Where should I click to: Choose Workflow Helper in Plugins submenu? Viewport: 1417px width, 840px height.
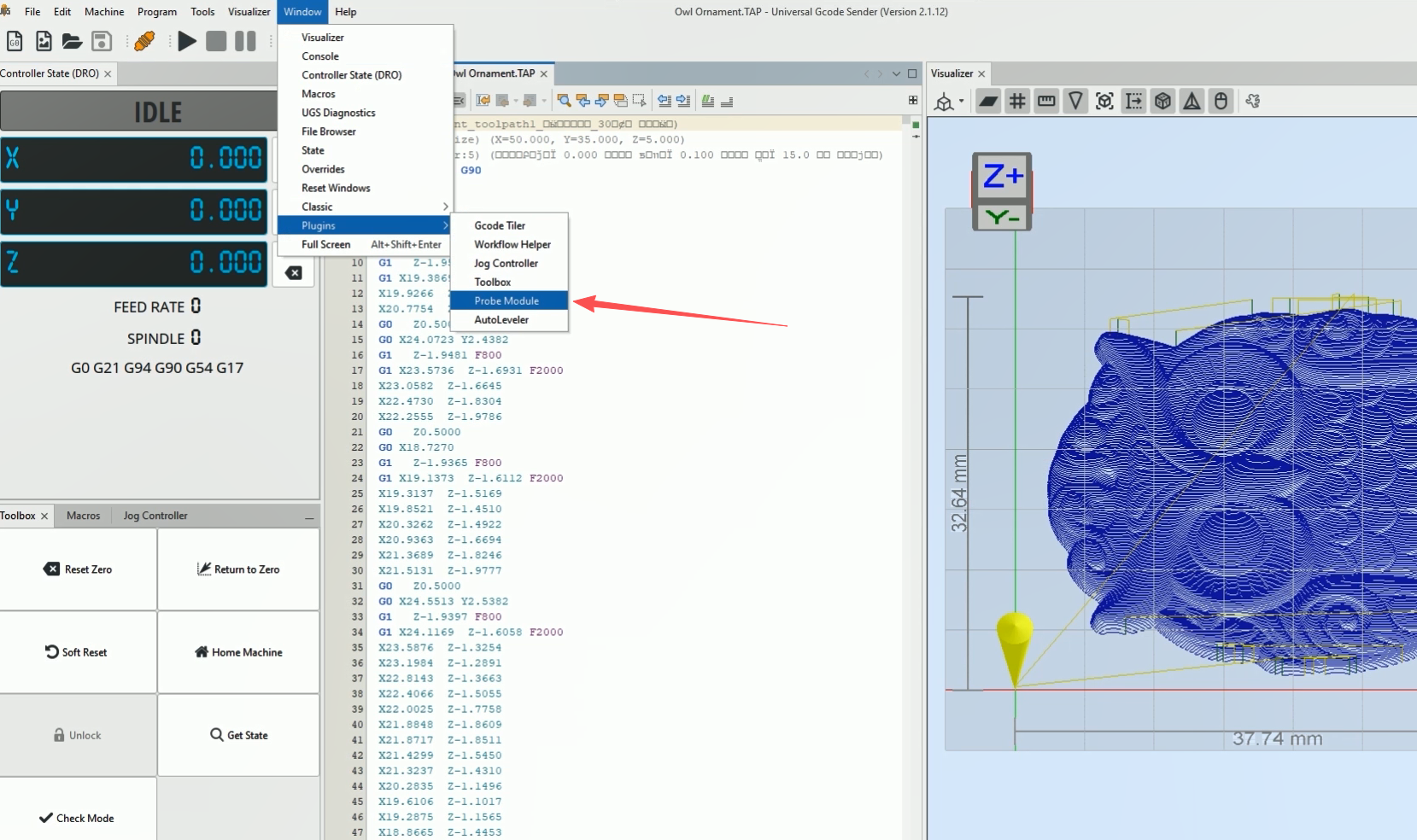point(509,244)
